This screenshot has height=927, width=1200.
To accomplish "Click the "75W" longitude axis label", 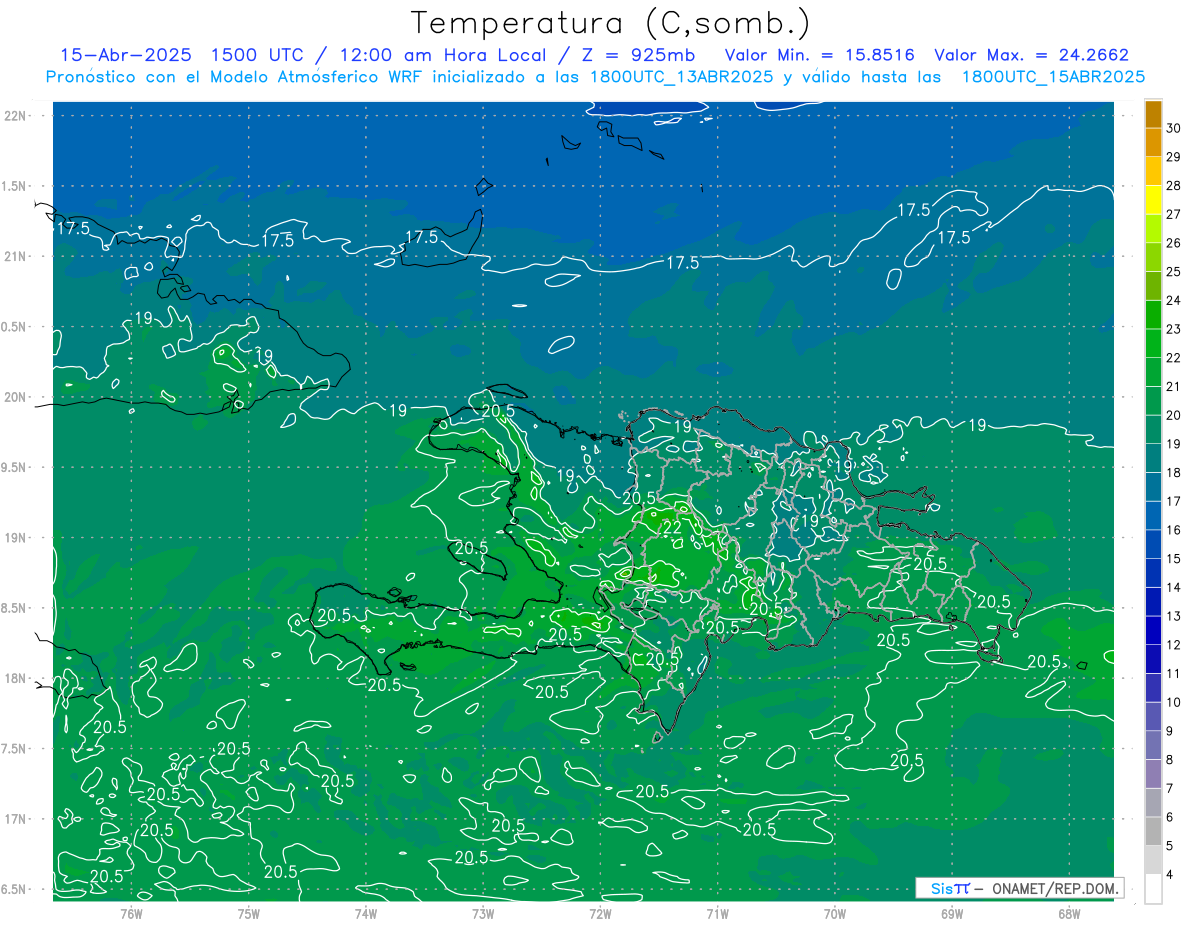I will click(x=249, y=913).
